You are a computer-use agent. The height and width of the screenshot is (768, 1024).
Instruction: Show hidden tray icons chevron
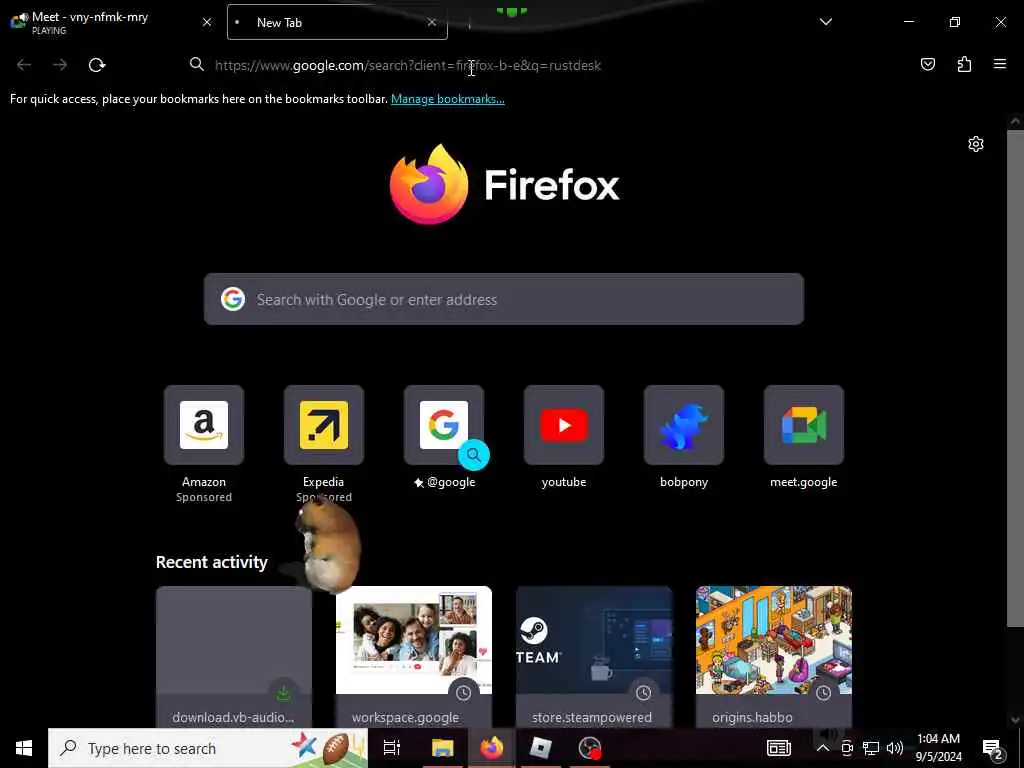[823, 748]
